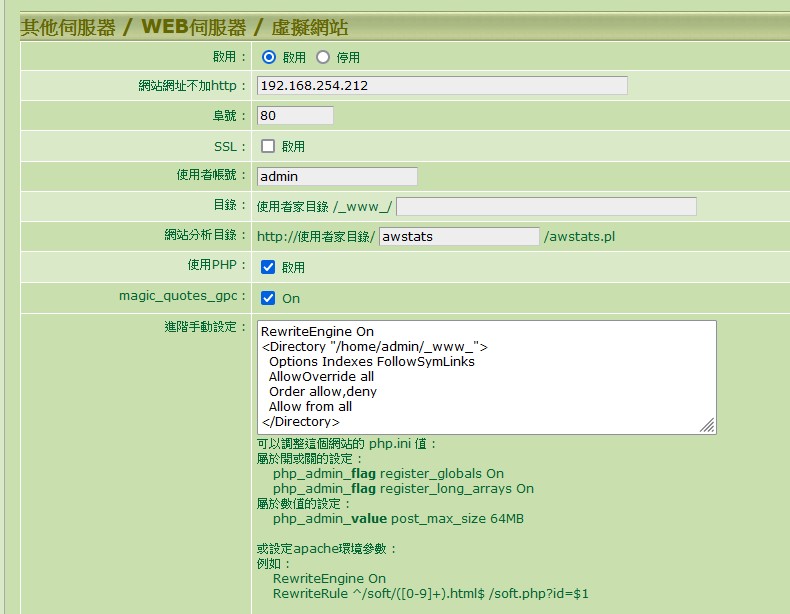This screenshot has height=614, width=790.
Task: Click 虛擬網站 in the page heading
Action: click(x=302, y=27)
